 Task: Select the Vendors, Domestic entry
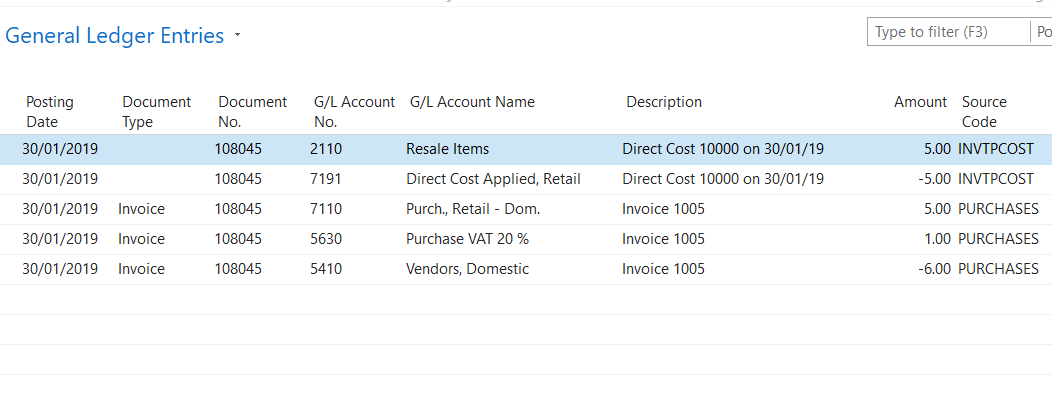[x=467, y=270]
